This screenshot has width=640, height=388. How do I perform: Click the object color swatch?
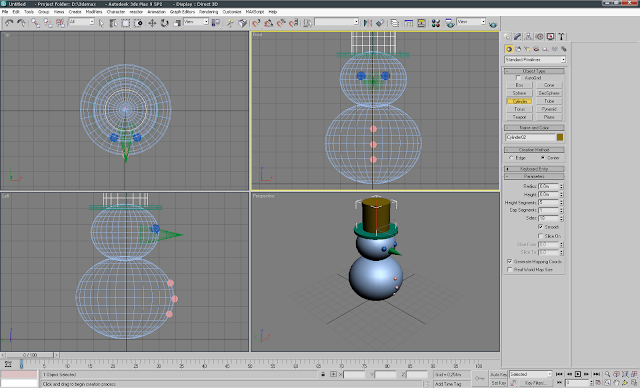pos(560,137)
